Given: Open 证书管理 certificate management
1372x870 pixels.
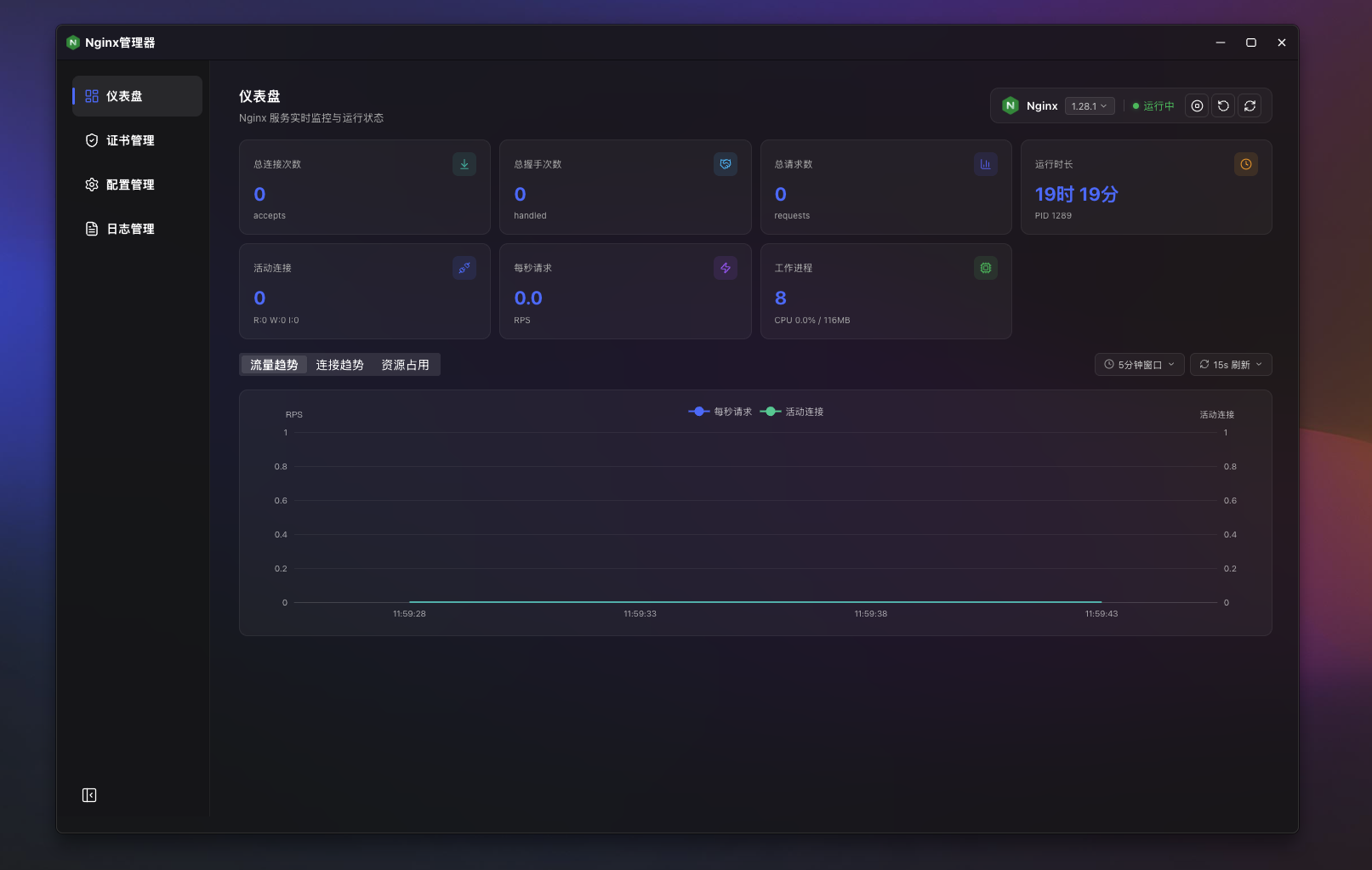Looking at the screenshot, I should tap(137, 140).
